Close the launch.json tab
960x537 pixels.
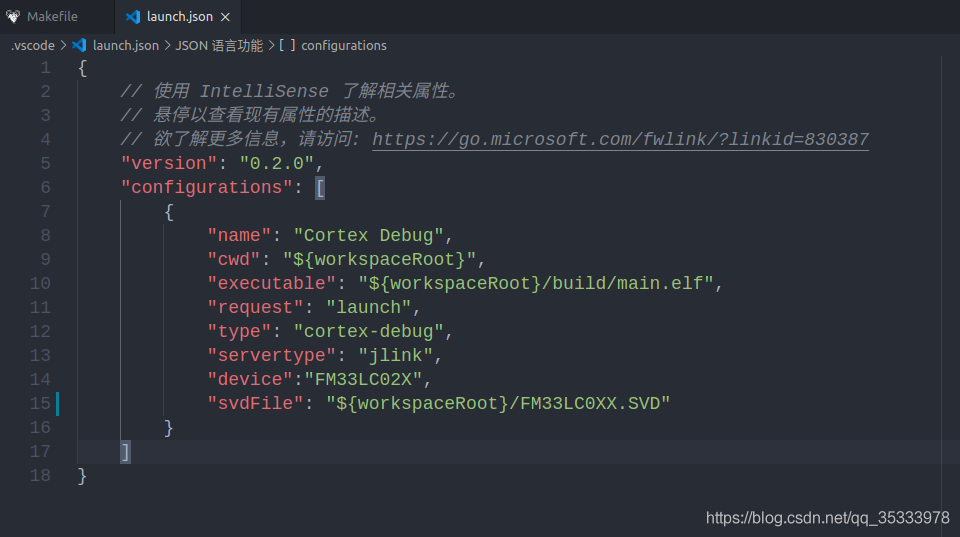click(225, 17)
